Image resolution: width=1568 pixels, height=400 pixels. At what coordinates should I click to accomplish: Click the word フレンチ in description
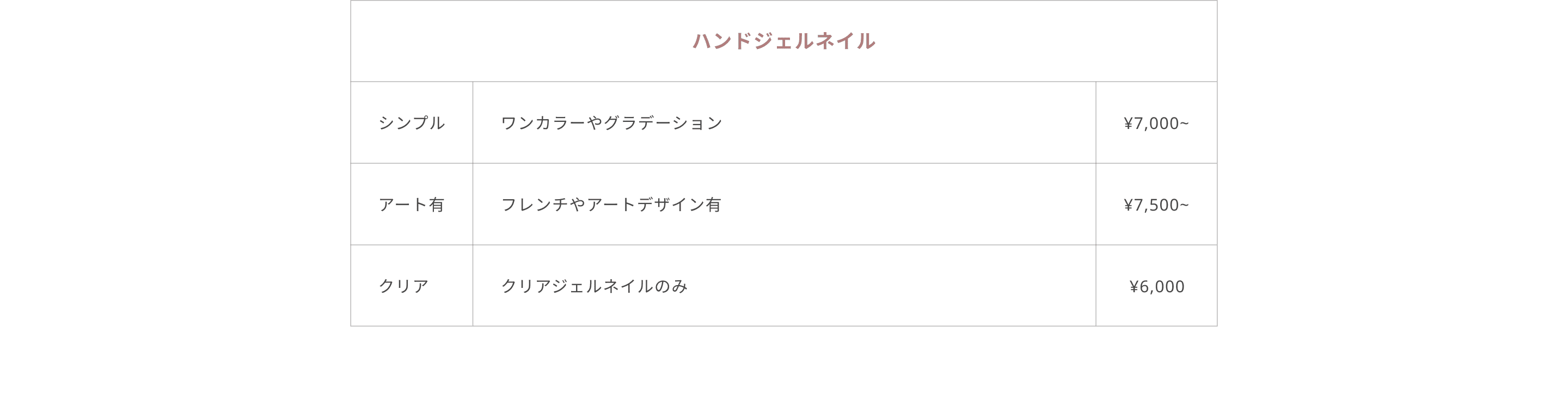click(x=535, y=205)
